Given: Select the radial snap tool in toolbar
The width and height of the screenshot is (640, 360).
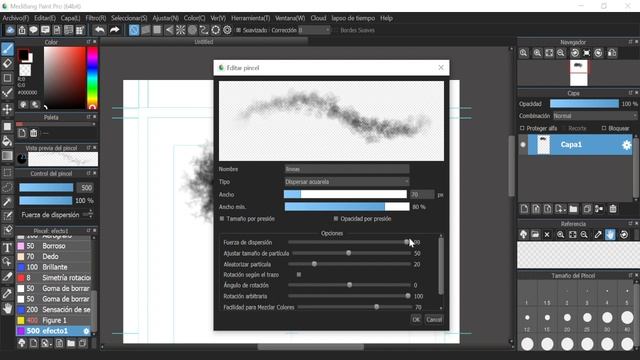Looking at the screenshot, I should click(180, 30).
